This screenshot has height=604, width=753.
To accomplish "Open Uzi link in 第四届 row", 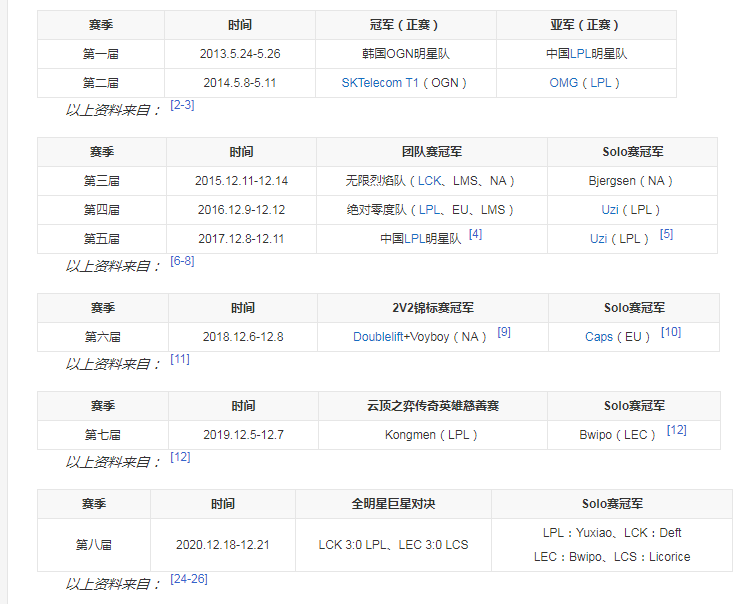I will pos(610,210).
